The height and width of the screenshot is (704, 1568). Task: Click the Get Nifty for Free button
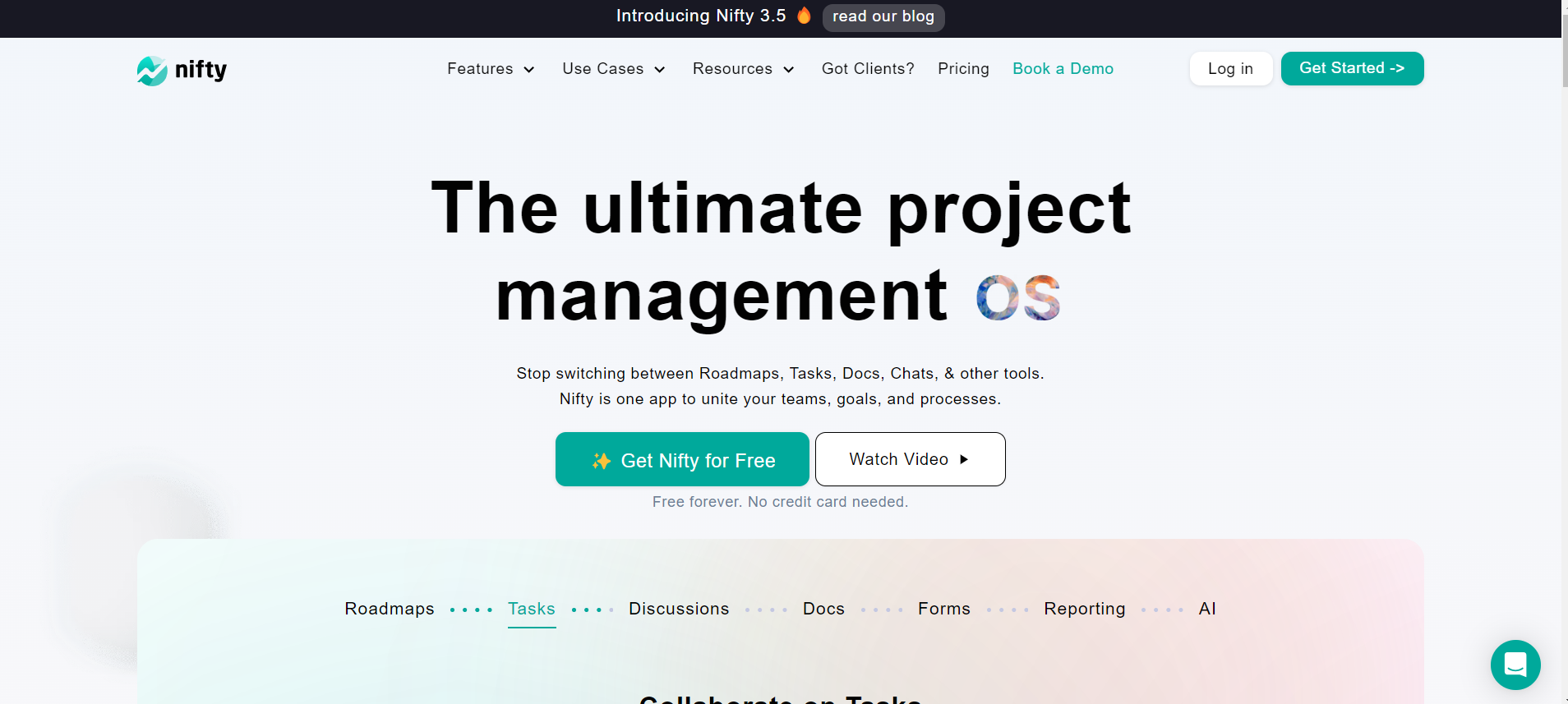pyautogui.click(x=682, y=459)
